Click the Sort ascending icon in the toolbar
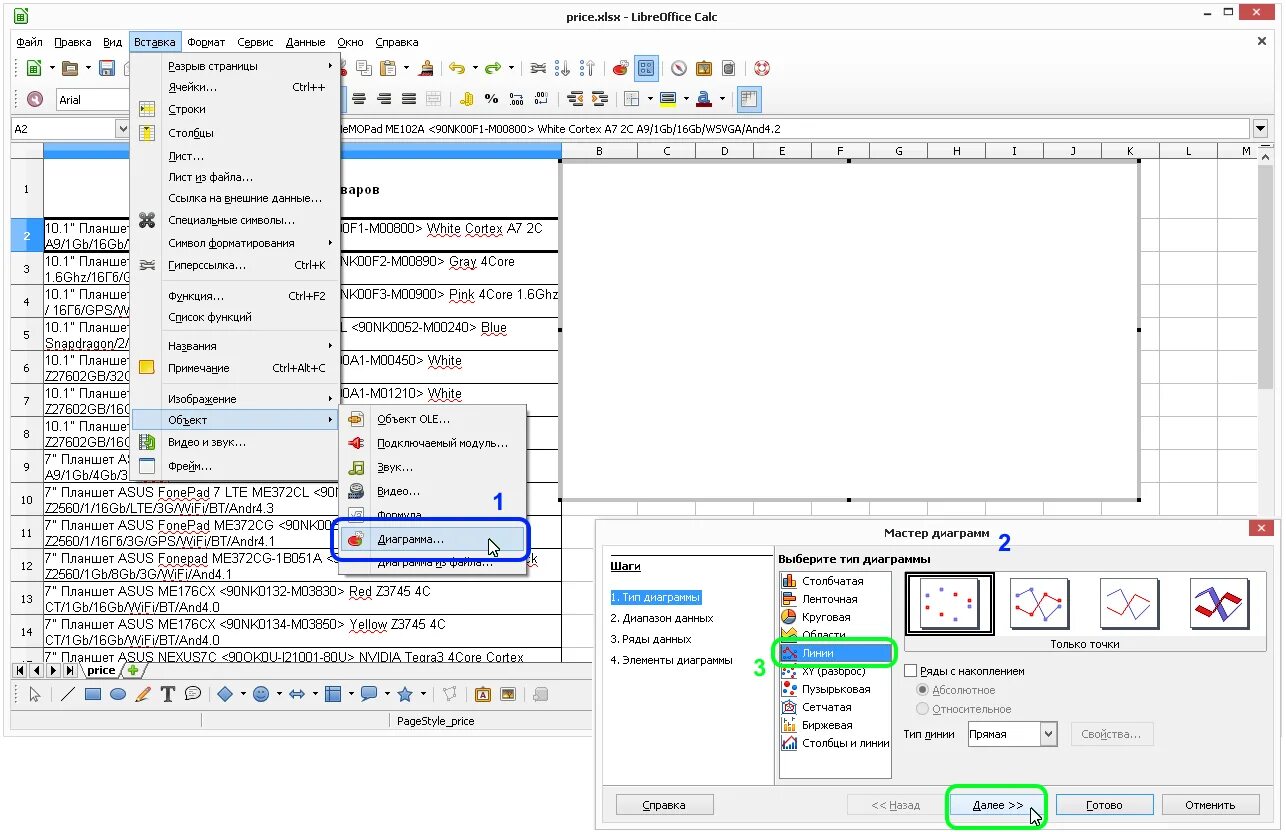Viewport: 1286px width, 832px height. pyautogui.click(x=563, y=68)
